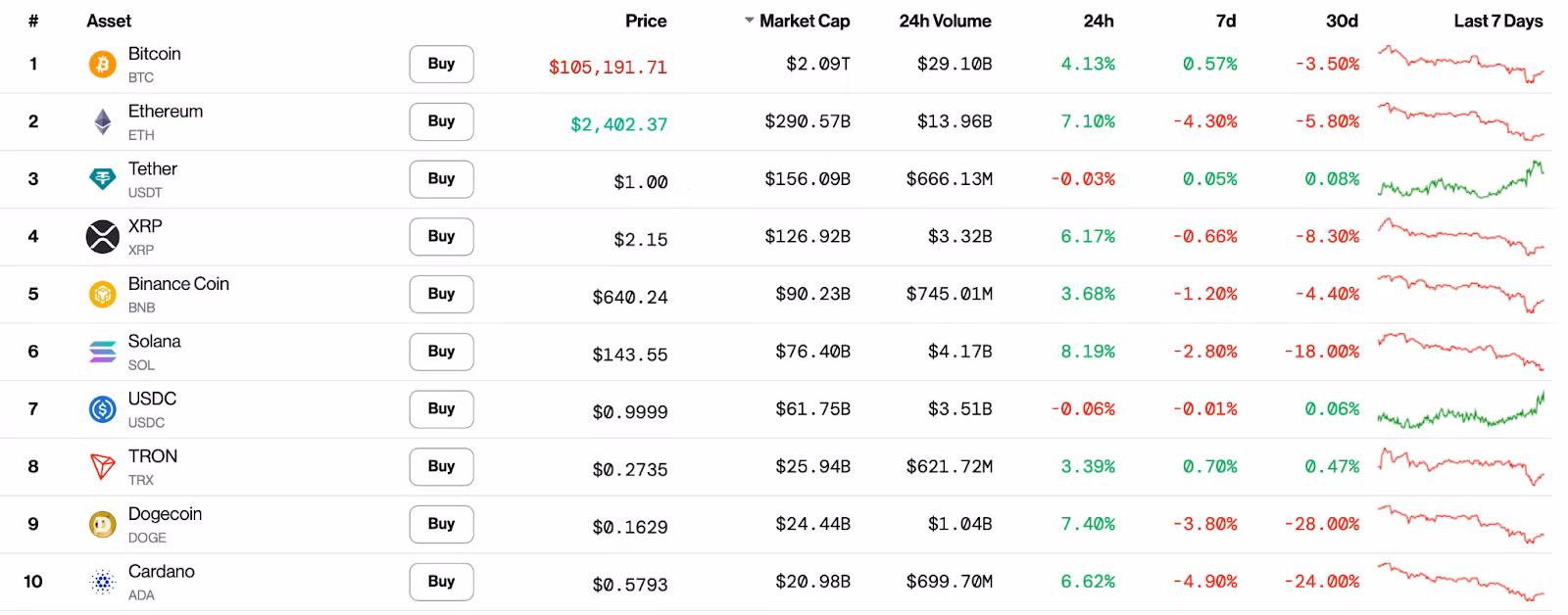Select the Tether green logo icon
Screen dimensions: 1568x615
102,179
